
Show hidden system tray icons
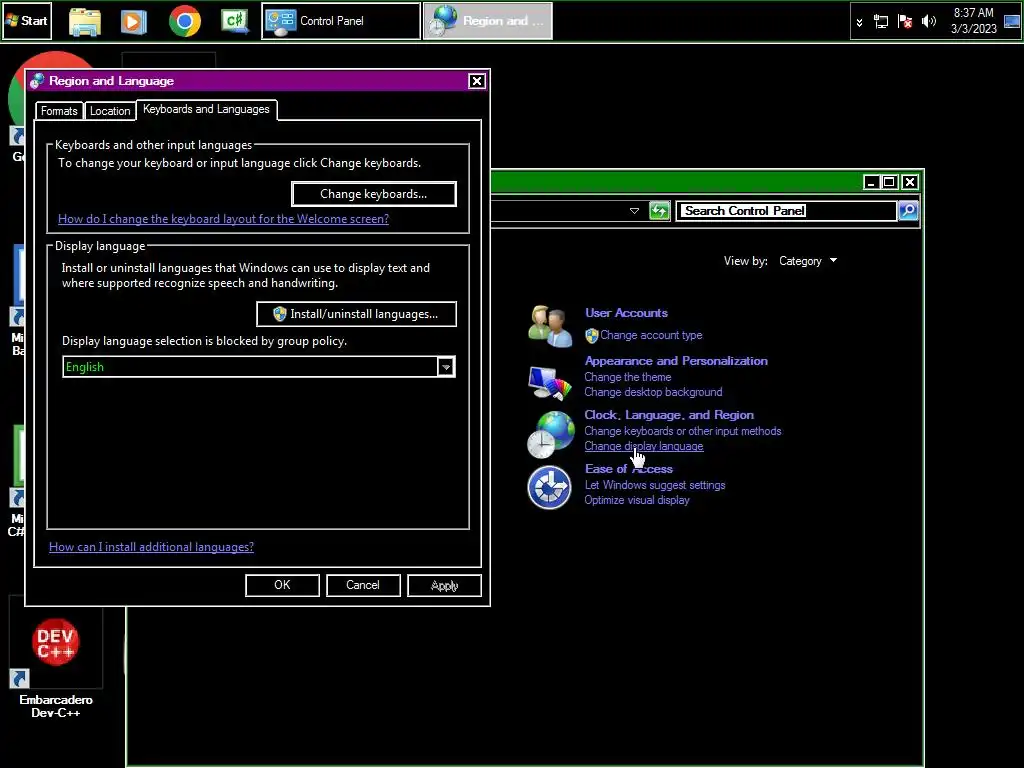859,22
